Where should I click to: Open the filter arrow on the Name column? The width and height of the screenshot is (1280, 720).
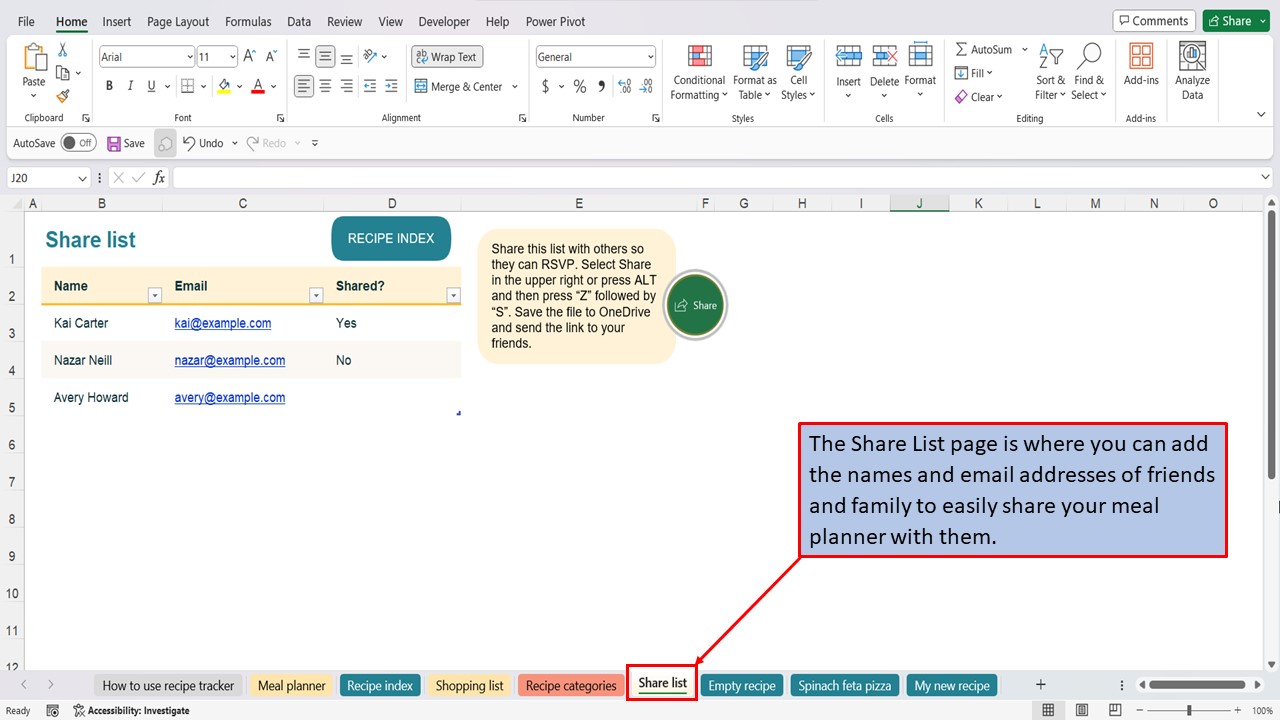(x=154, y=296)
